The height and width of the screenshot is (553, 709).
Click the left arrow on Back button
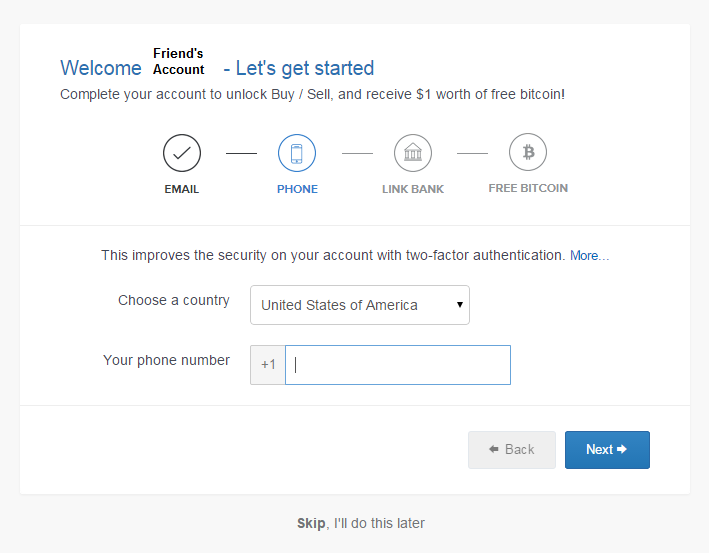(494, 449)
